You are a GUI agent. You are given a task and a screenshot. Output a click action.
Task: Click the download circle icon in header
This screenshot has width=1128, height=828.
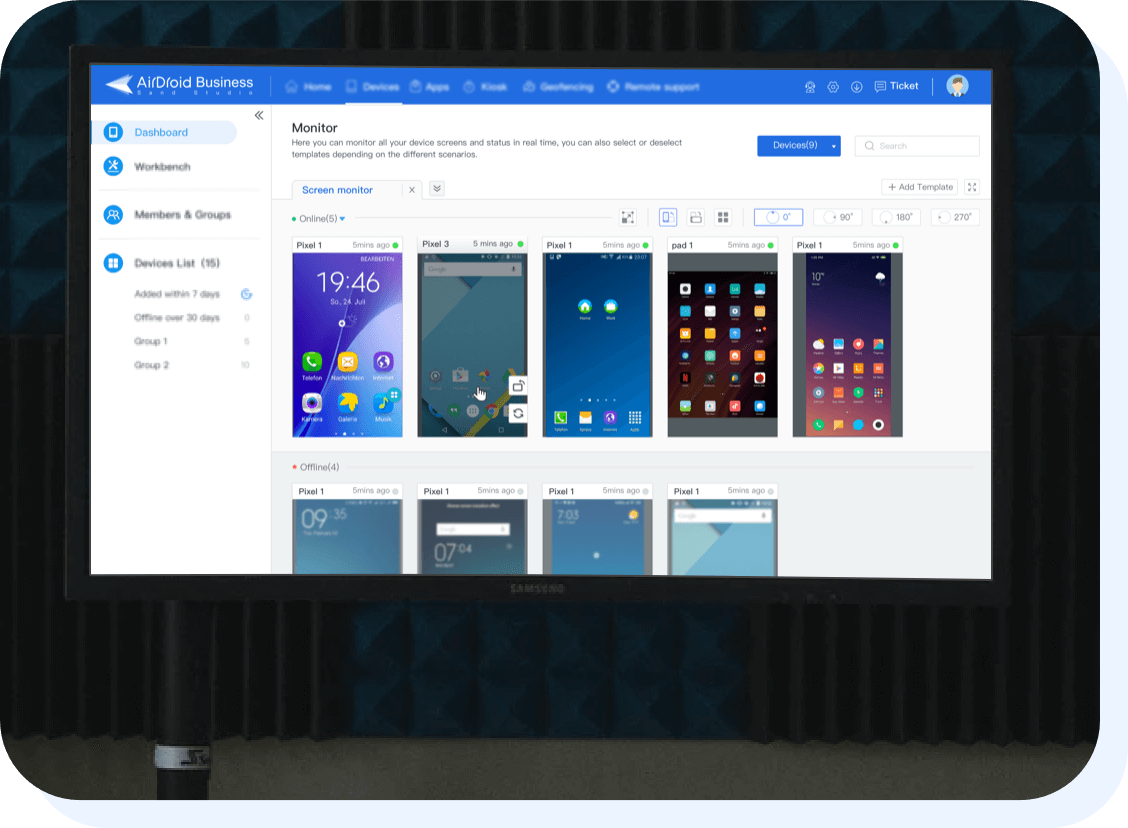pos(857,87)
